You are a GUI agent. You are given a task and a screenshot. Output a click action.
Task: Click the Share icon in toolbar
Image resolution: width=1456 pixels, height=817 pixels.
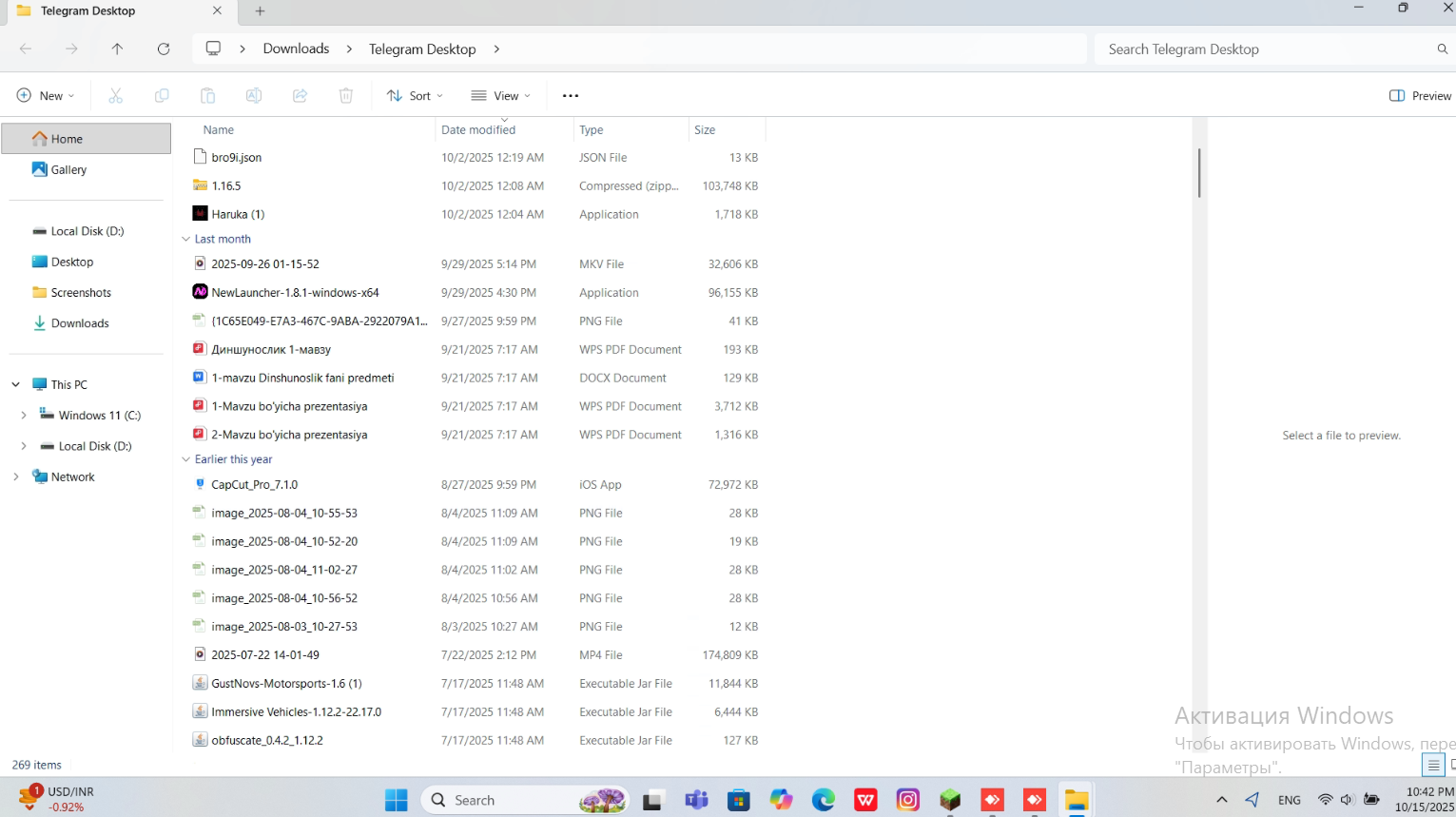tap(300, 95)
